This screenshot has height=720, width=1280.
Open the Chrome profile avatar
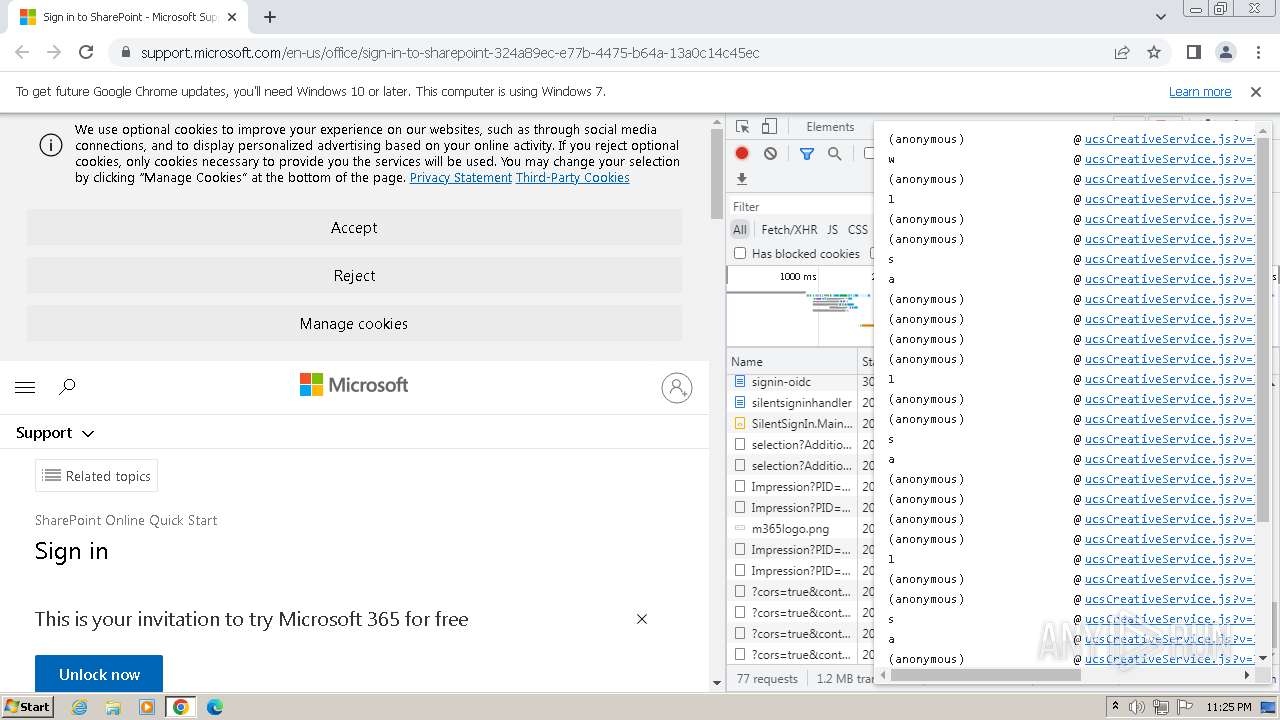[1225, 52]
